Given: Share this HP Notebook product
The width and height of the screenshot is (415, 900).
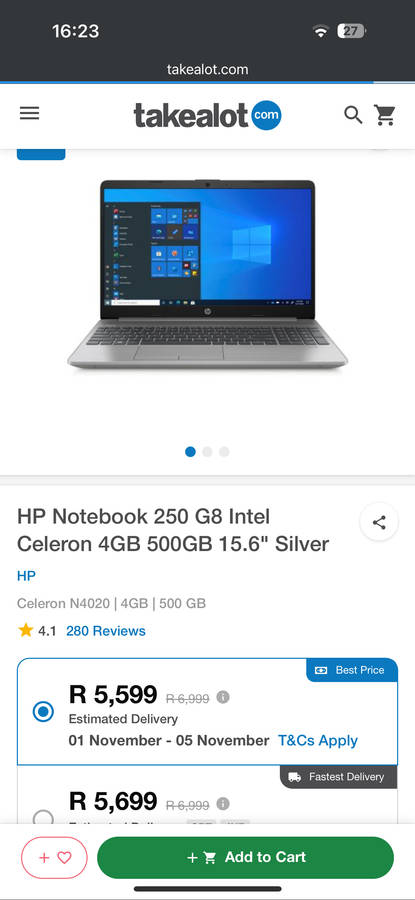Looking at the screenshot, I should pyautogui.click(x=379, y=522).
